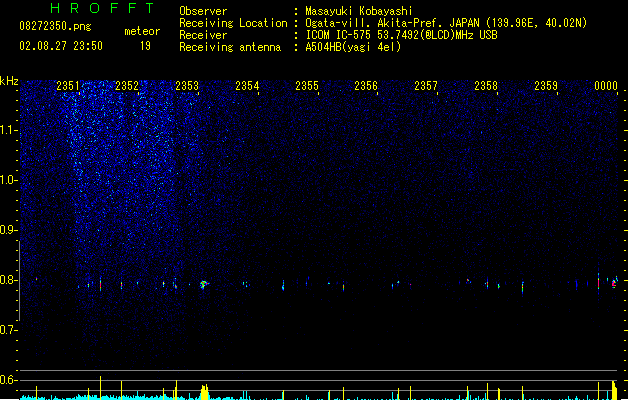Screen dimensions: 629x400
Task: Click the meteor count 19
Action: [145, 46]
